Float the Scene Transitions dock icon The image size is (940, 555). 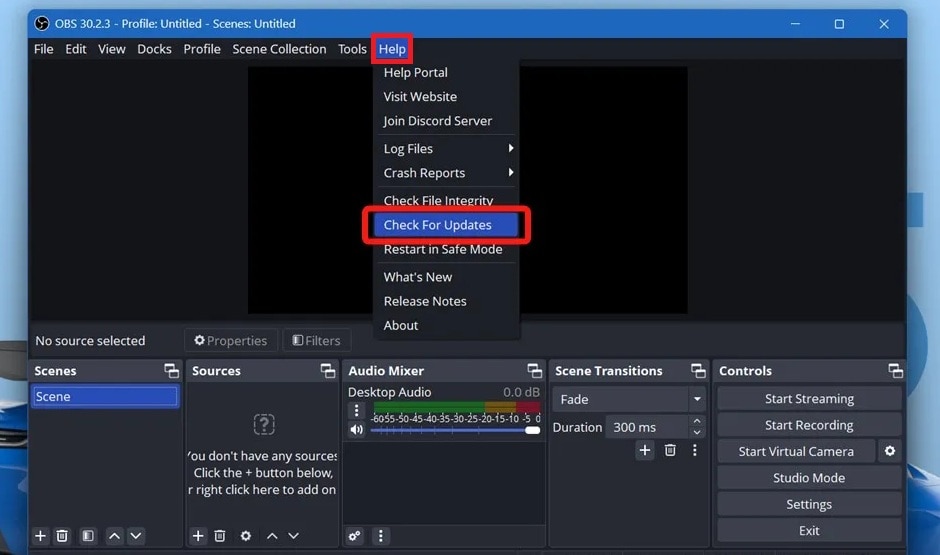coord(698,371)
